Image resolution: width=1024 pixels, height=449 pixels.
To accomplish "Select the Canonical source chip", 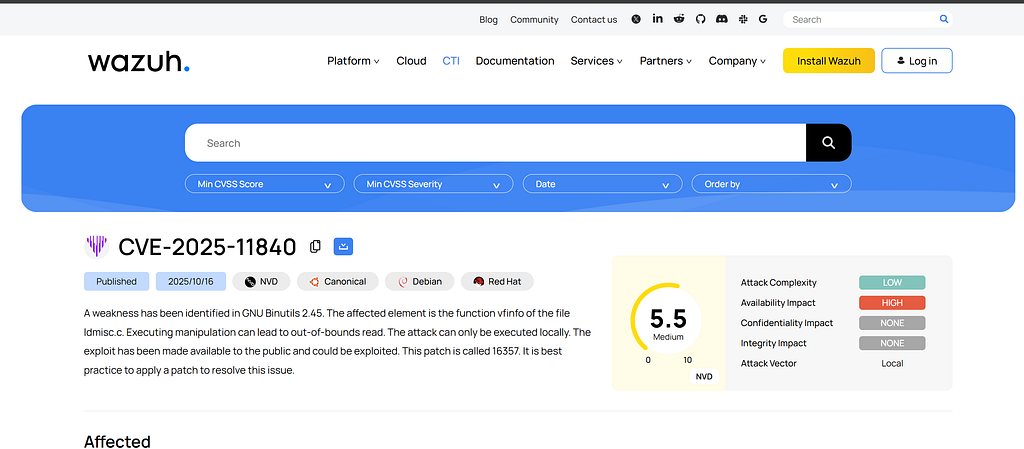I will coord(338,281).
